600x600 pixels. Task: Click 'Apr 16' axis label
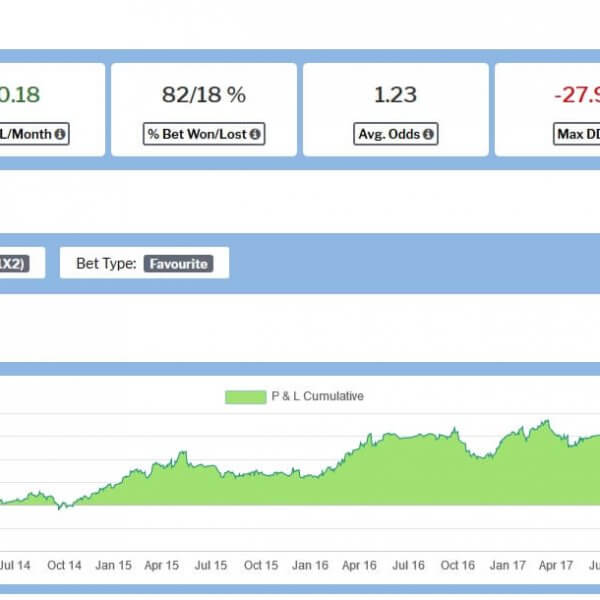359,565
